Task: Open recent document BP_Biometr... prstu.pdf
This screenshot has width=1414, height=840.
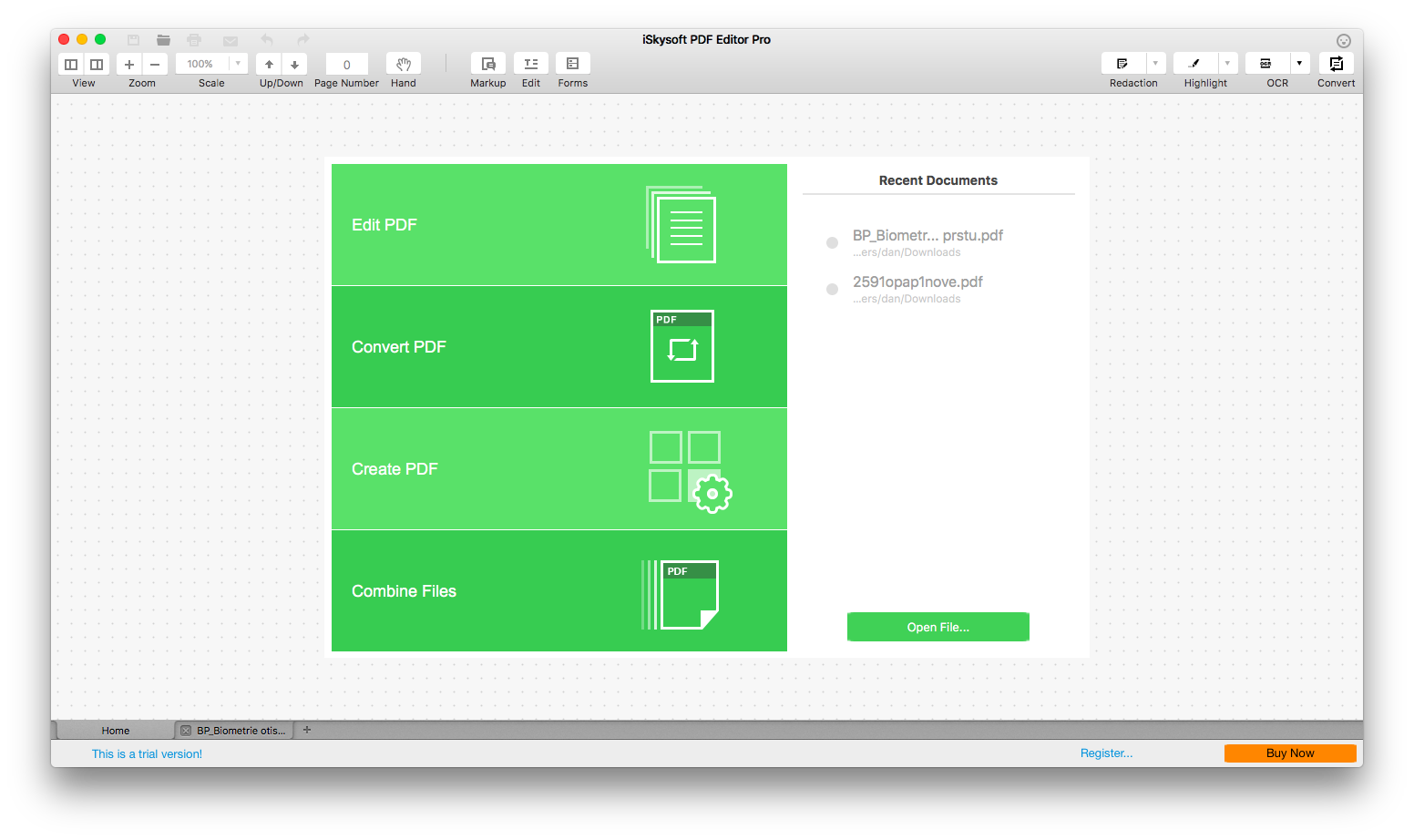Action: point(927,242)
